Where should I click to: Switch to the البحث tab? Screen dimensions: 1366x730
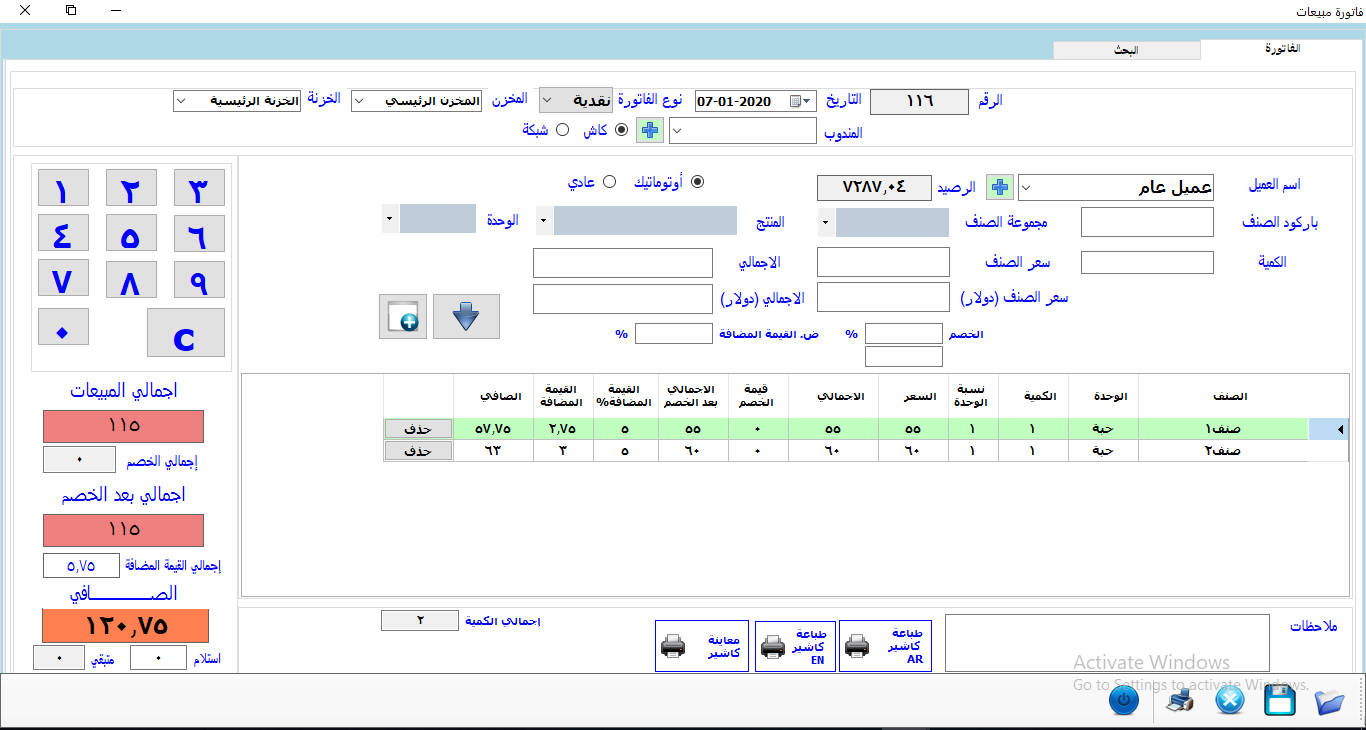(x=1126, y=50)
